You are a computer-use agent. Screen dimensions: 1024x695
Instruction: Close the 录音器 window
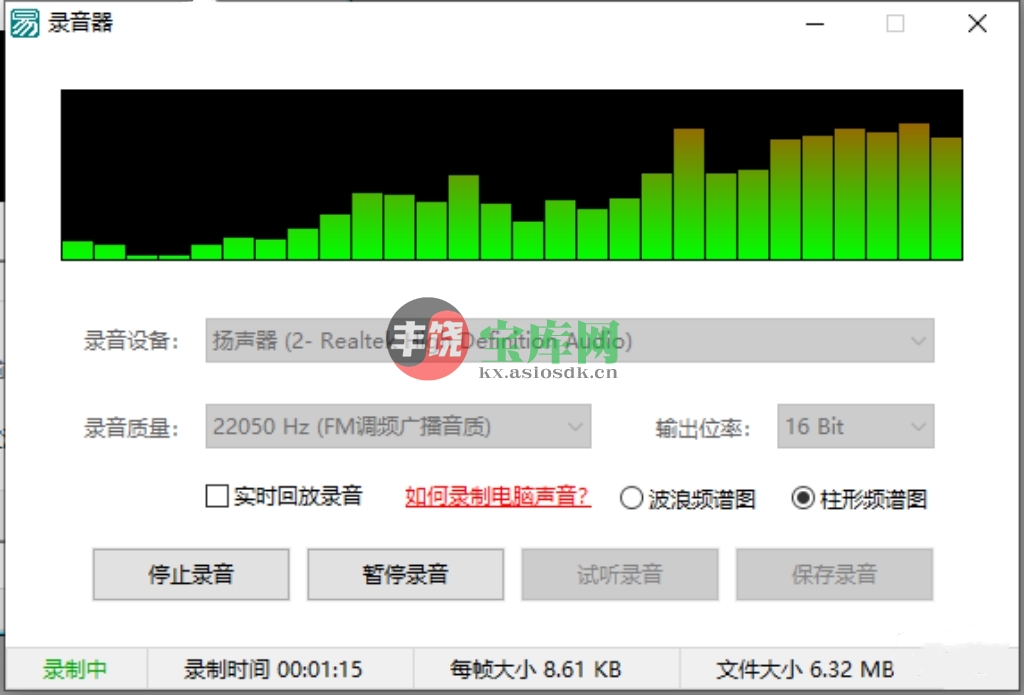coord(977,24)
